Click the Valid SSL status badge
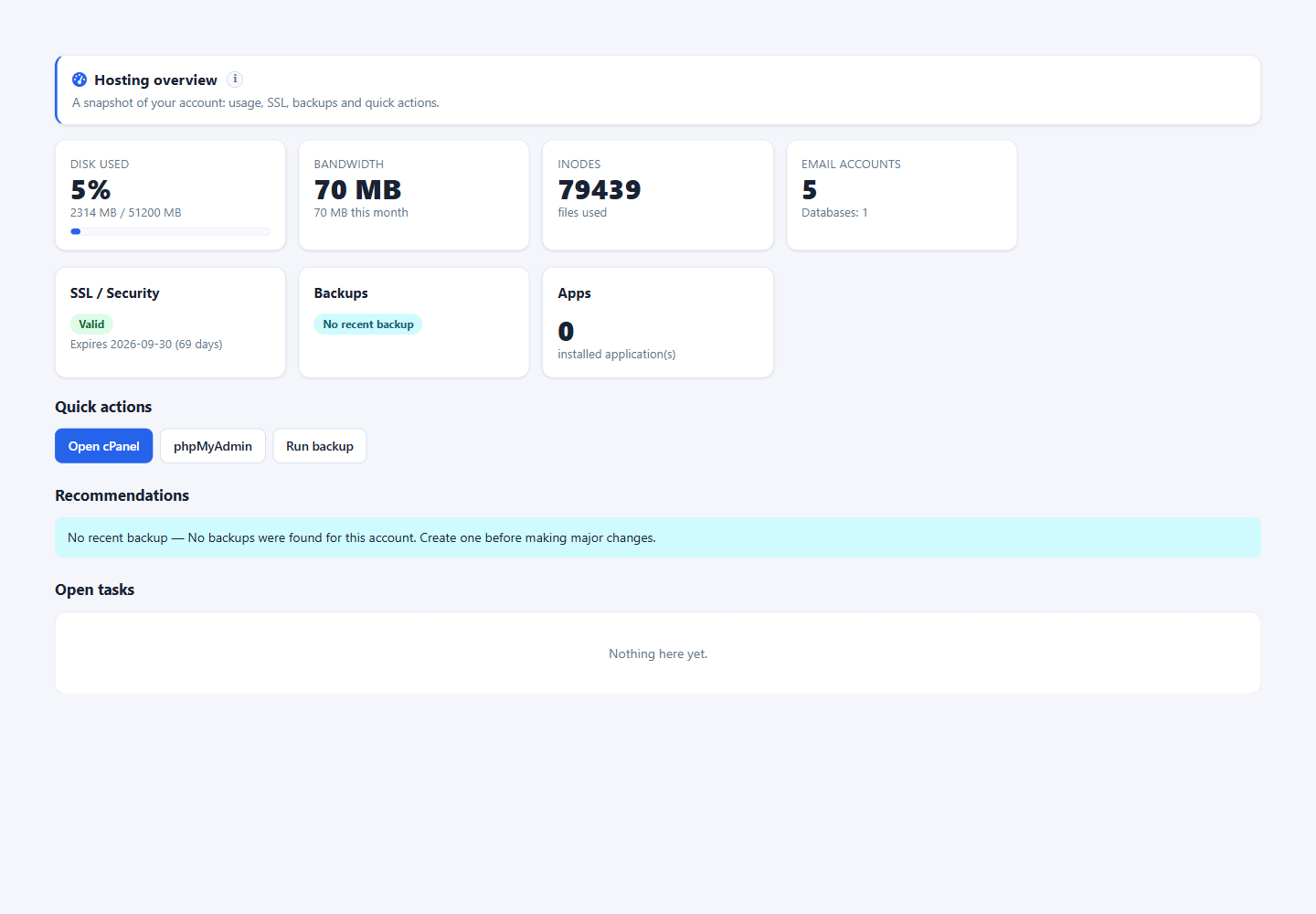The width and height of the screenshot is (1316, 914). tap(91, 324)
